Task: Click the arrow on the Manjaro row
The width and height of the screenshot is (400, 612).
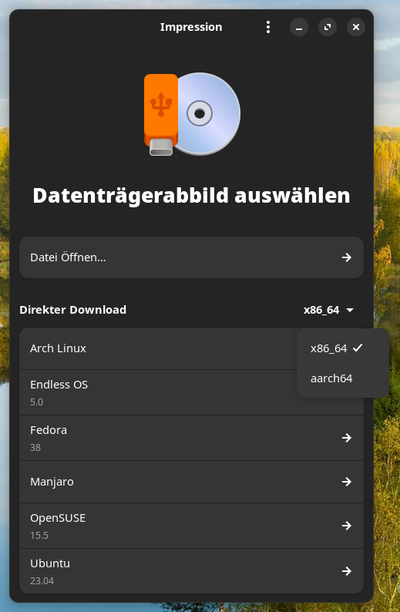Action: click(x=347, y=482)
